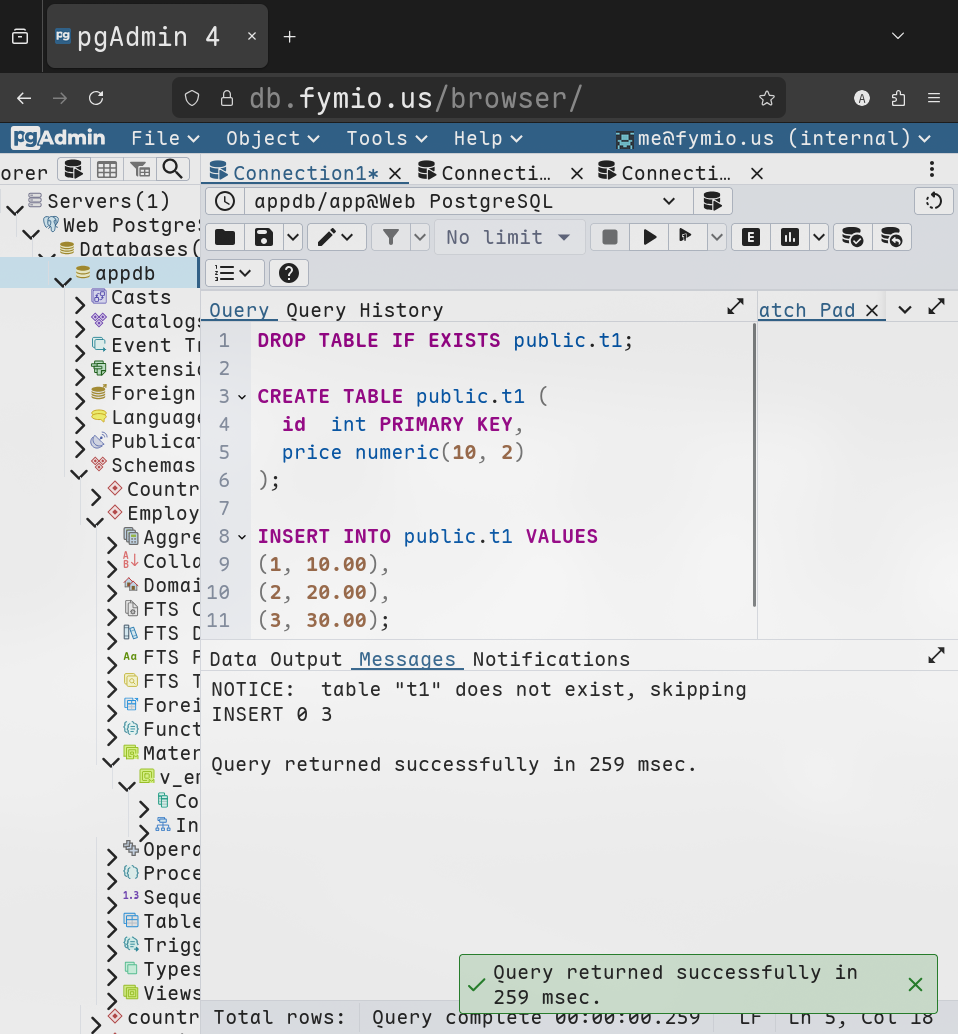The height and width of the screenshot is (1034, 958).
Task: Expand the Casts tree node
Action: (79, 306)
